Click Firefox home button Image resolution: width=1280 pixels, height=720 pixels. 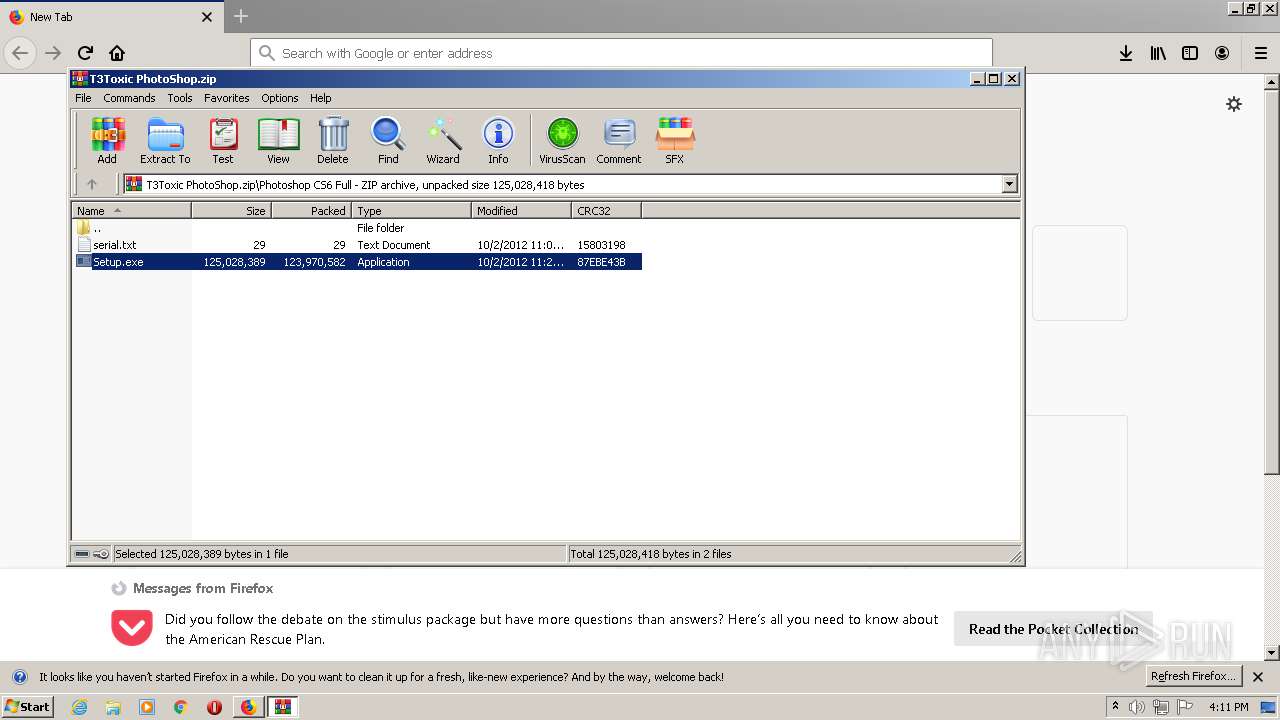click(117, 53)
